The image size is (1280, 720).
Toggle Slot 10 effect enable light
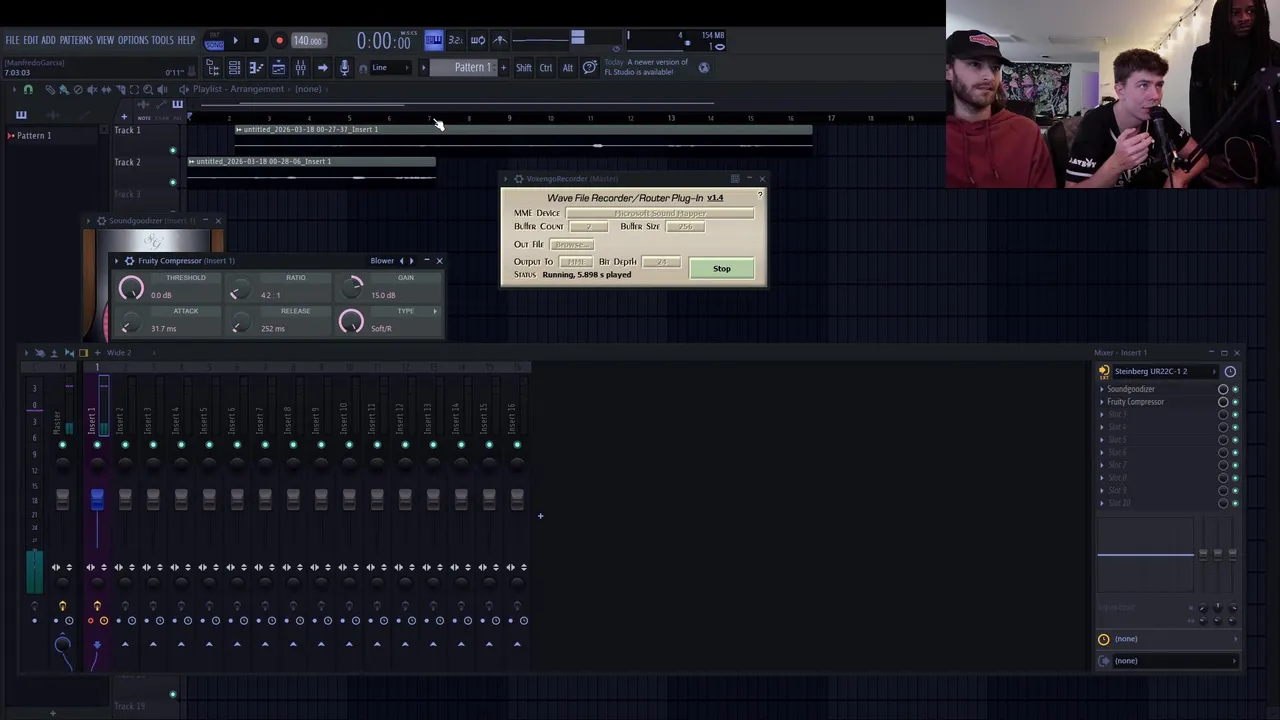(x=1235, y=503)
